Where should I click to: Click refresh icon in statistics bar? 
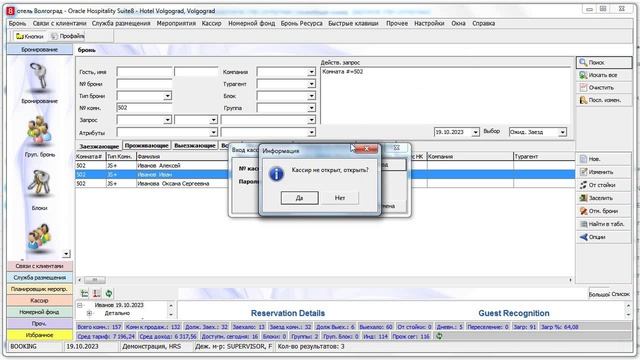click(439, 336)
